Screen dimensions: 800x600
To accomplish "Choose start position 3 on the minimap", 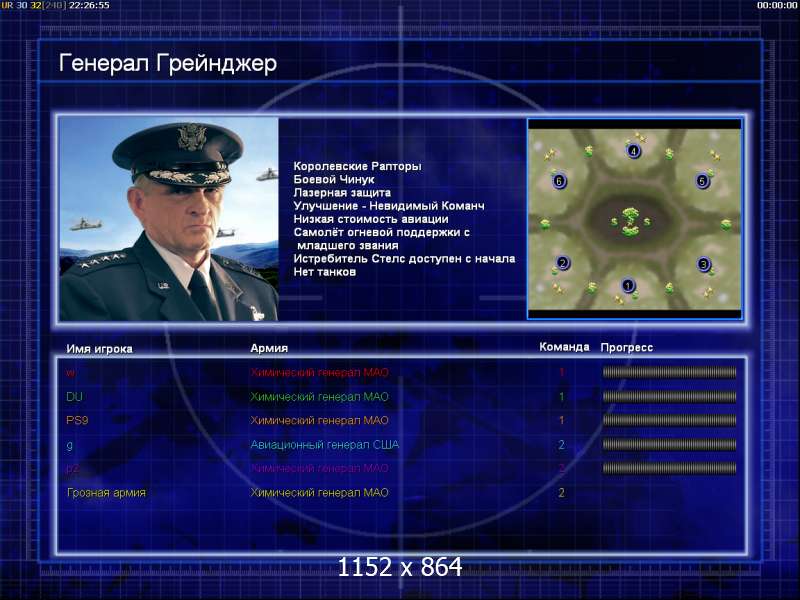I will coord(704,264).
